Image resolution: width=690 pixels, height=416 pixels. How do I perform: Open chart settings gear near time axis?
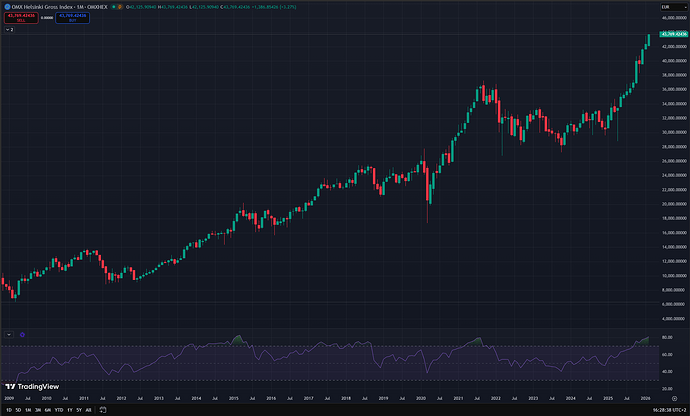tap(674, 398)
